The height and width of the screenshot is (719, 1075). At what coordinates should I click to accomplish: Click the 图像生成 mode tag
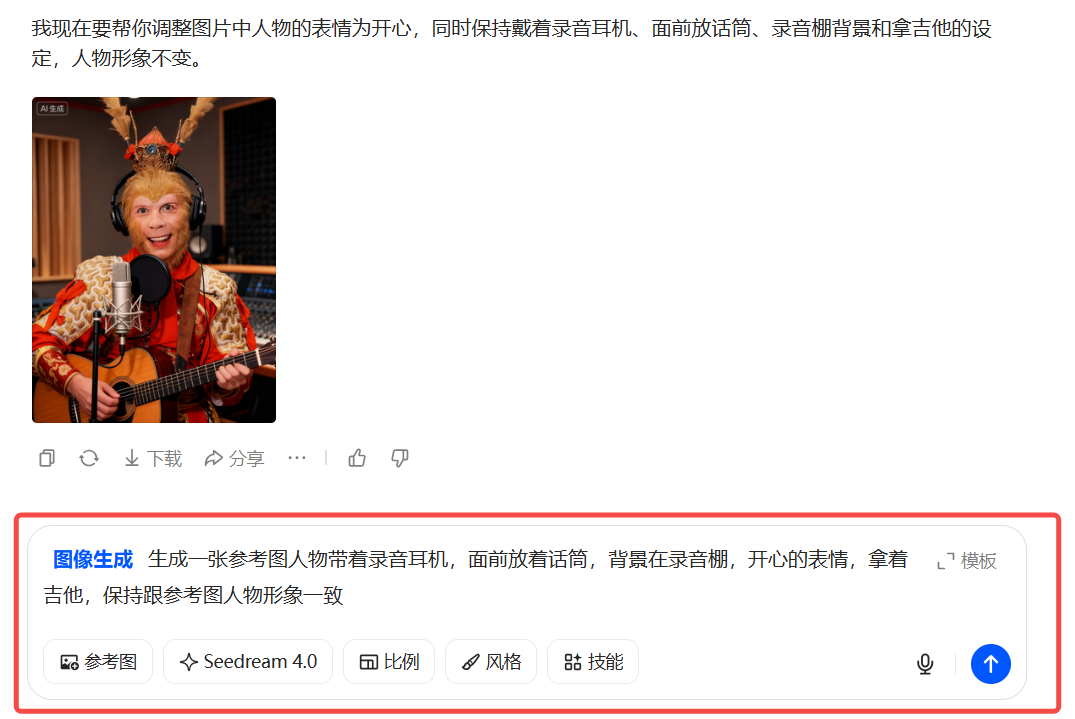[x=93, y=559]
